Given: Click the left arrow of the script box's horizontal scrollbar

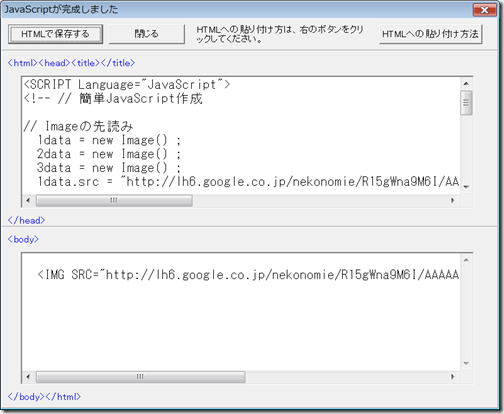Looking at the screenshot, I should point(28,200).
